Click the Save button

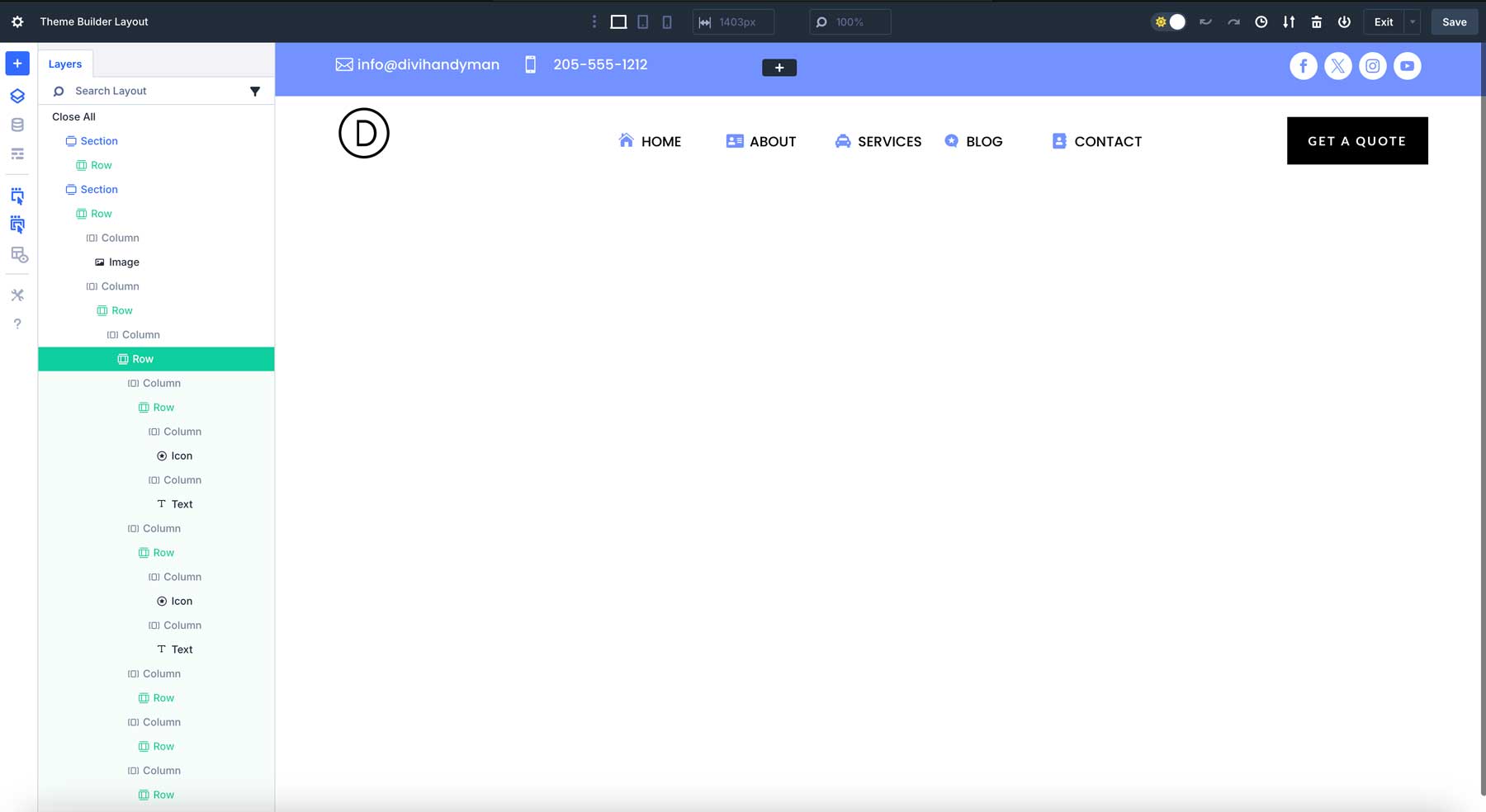[1454, 22]
